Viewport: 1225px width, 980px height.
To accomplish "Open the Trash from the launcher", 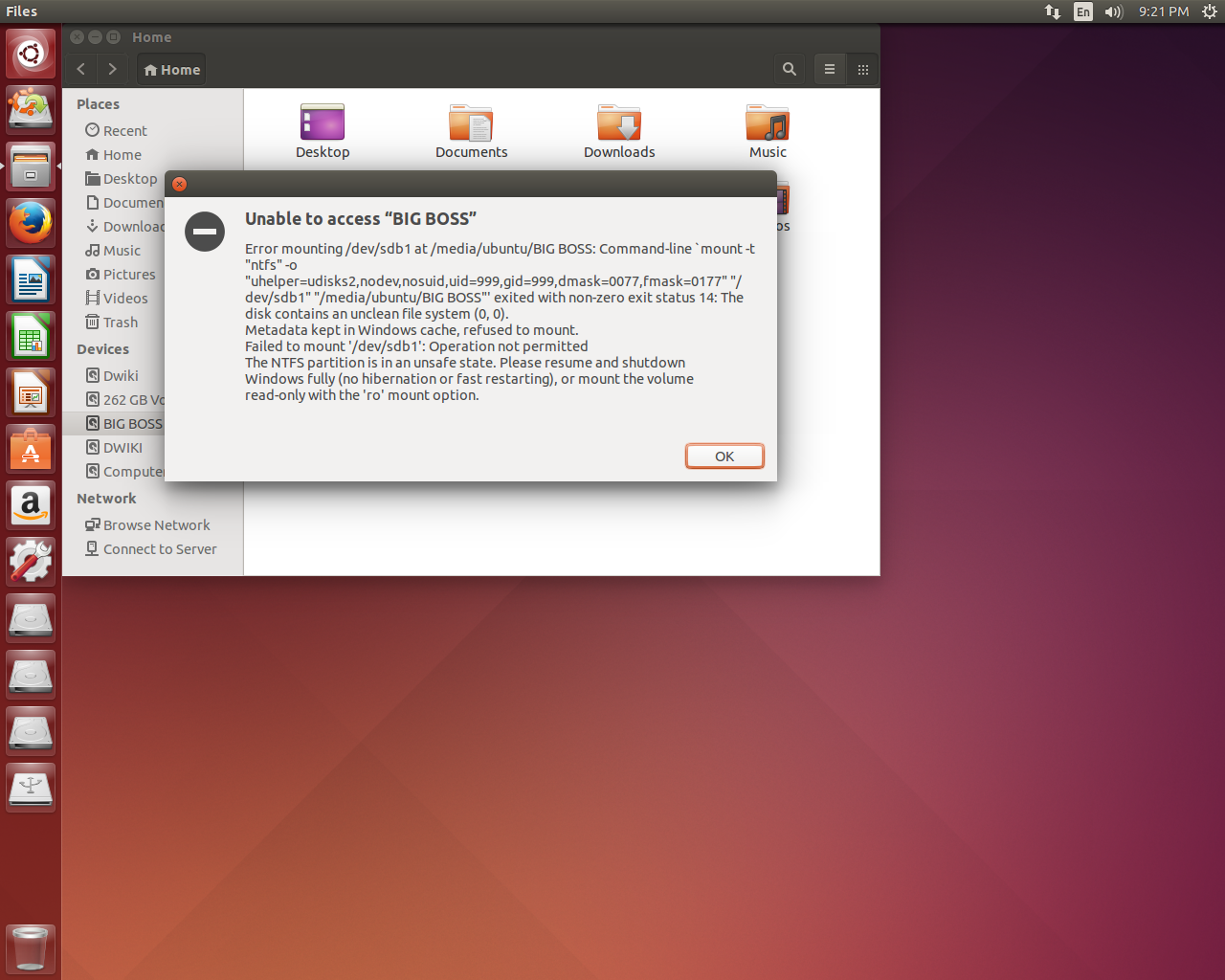I will [30, 948].
